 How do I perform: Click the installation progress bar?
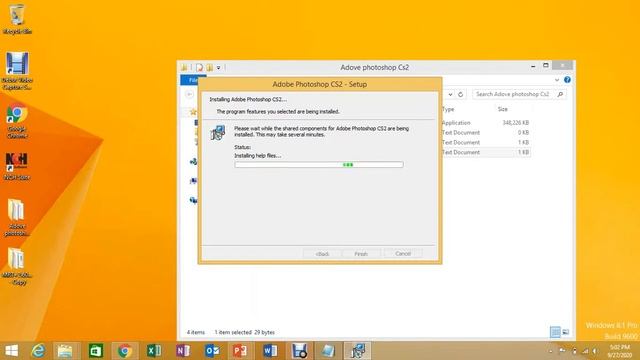[319, 164]
